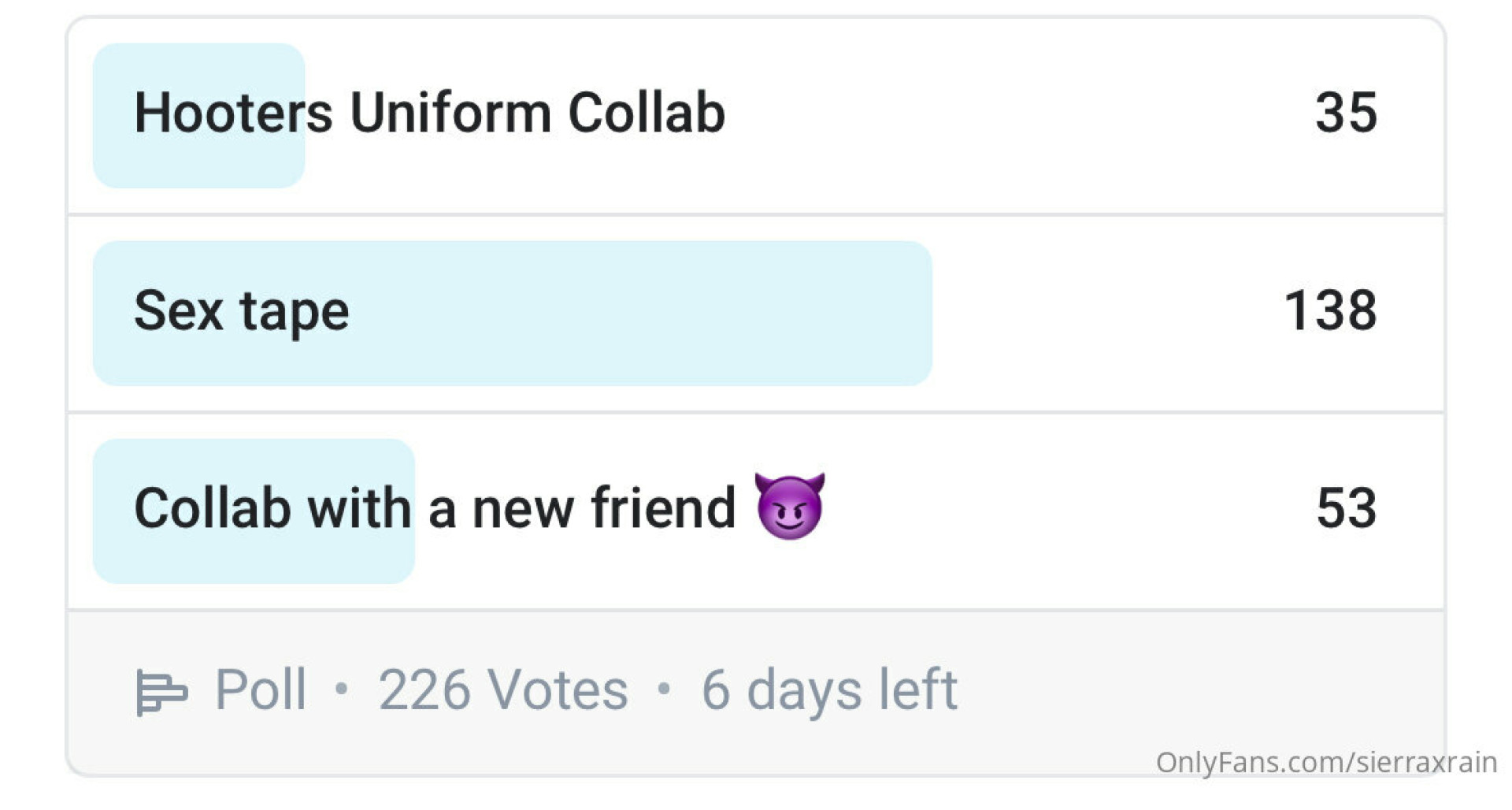Click the "Poll" label in footer
The image size is (1512, 810).
(x=260, y=690)
